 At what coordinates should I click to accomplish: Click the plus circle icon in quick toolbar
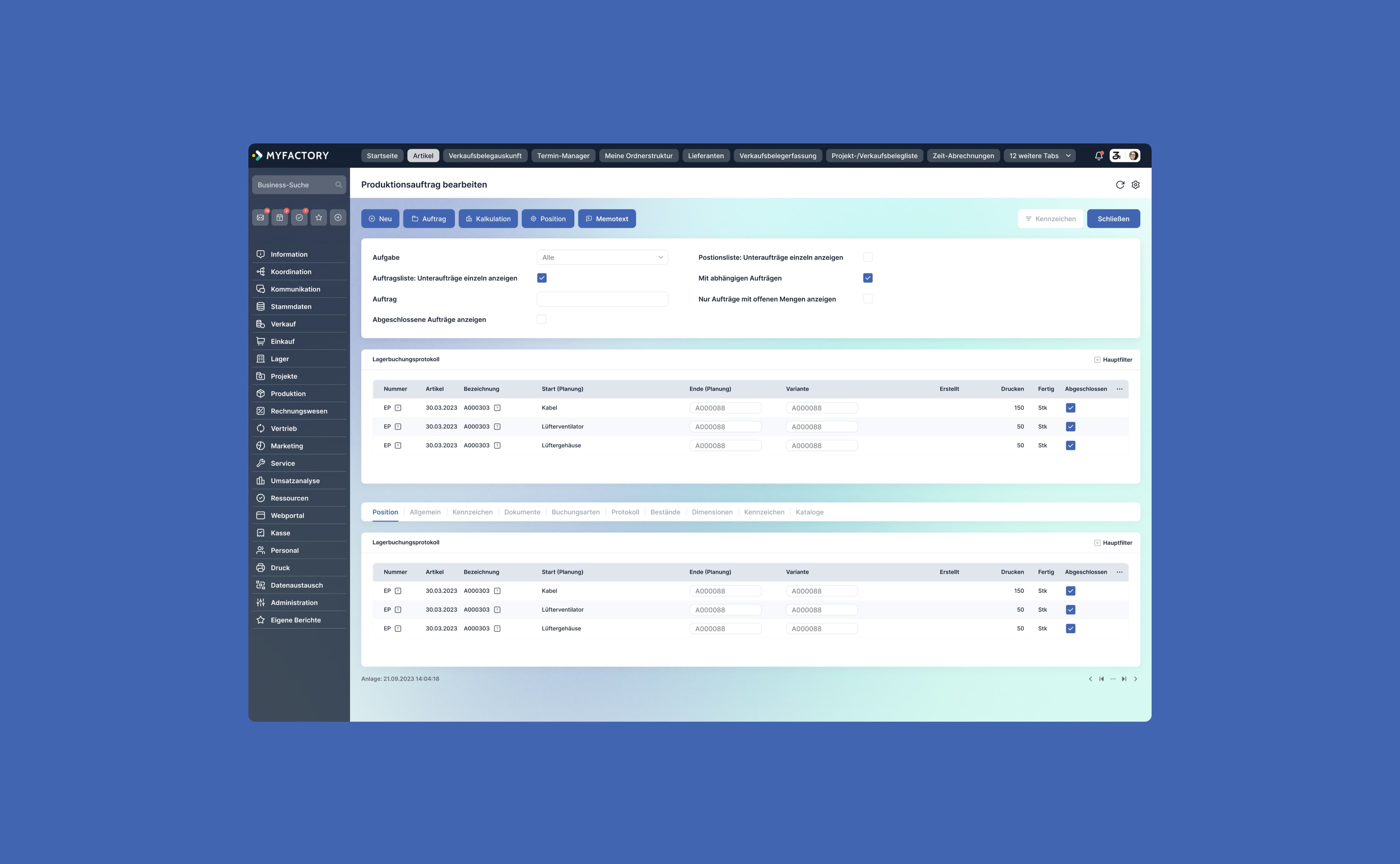338,218
